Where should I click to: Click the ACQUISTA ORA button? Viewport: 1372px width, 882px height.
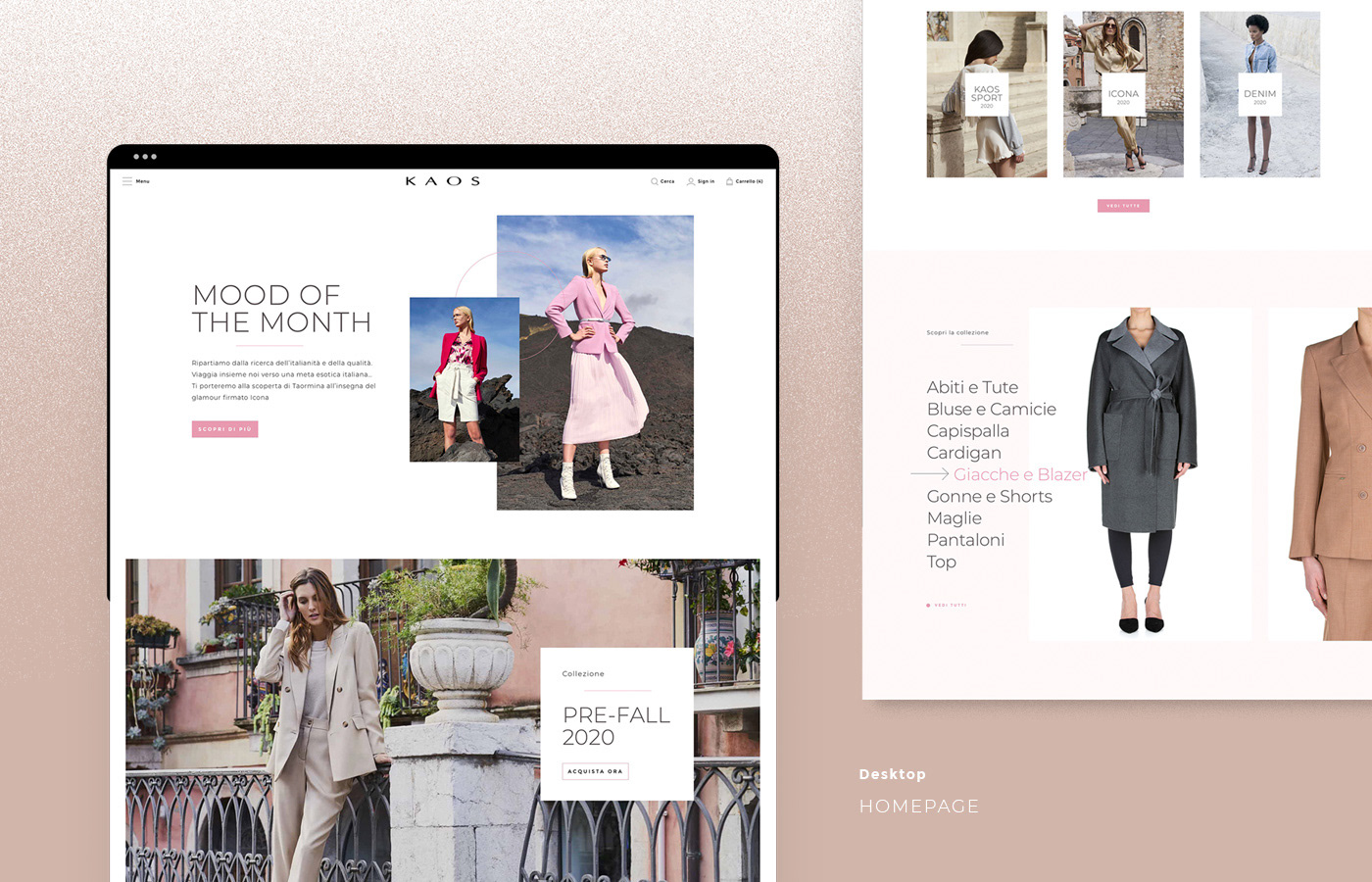[595, 771]
